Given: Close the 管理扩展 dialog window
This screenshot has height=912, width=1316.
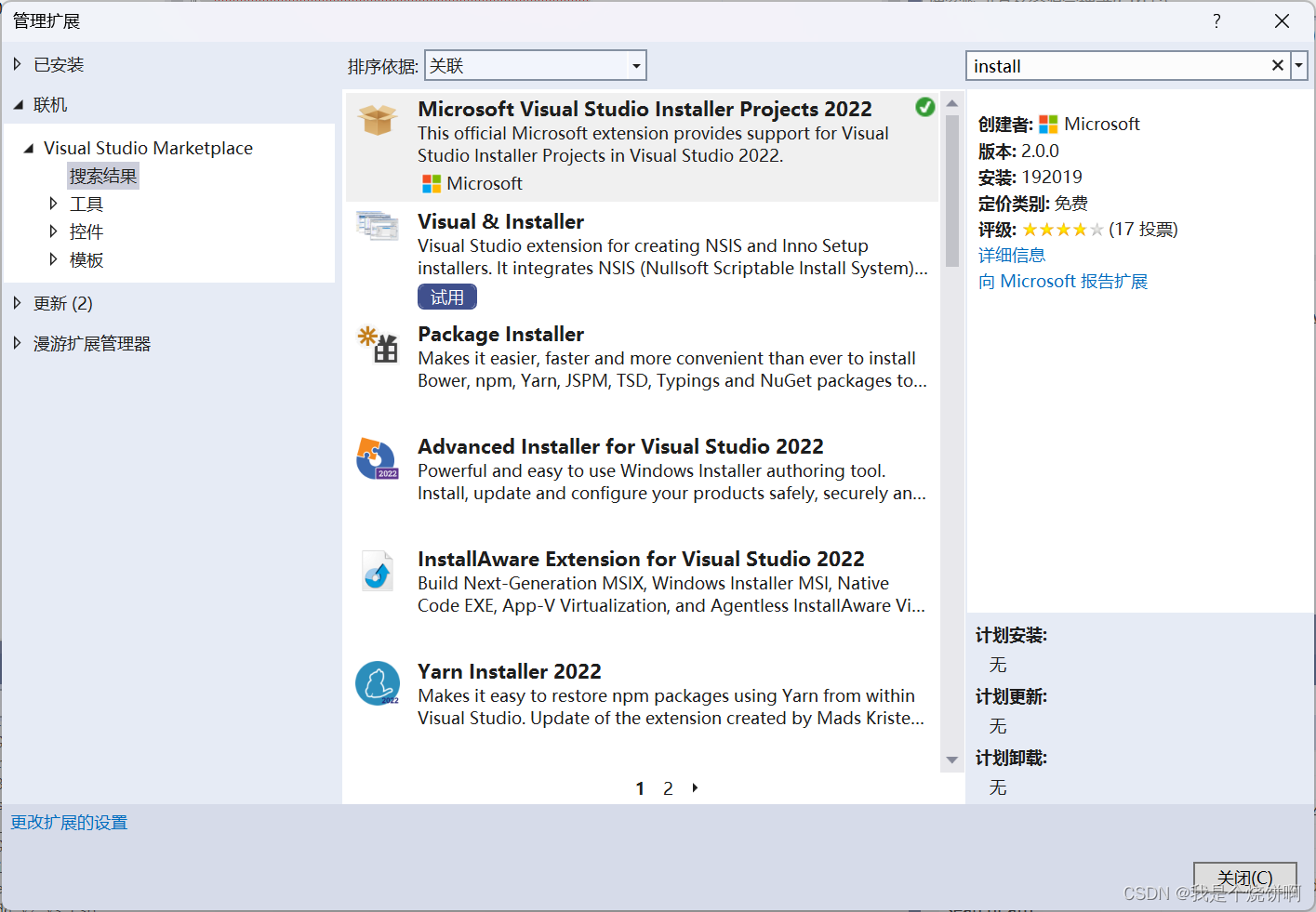Looking at the screenshot, I should coord(1282,20).
